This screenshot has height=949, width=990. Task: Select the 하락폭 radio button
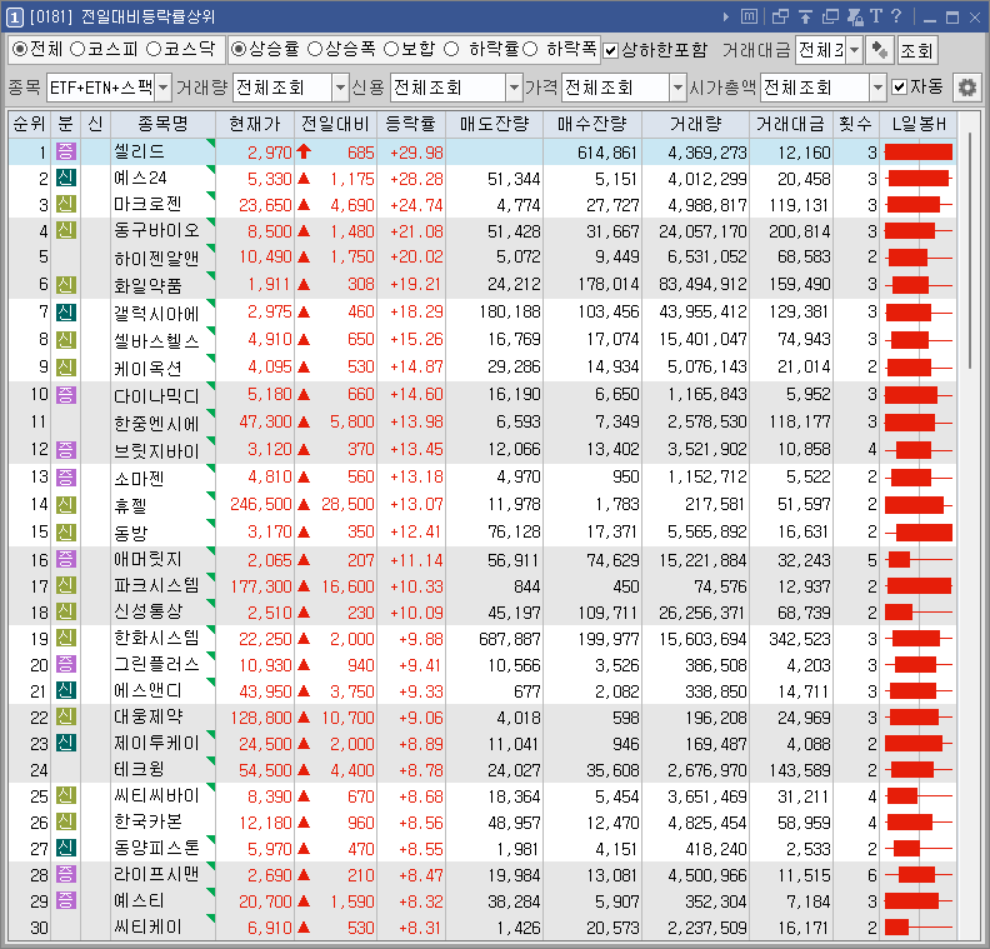530,49
